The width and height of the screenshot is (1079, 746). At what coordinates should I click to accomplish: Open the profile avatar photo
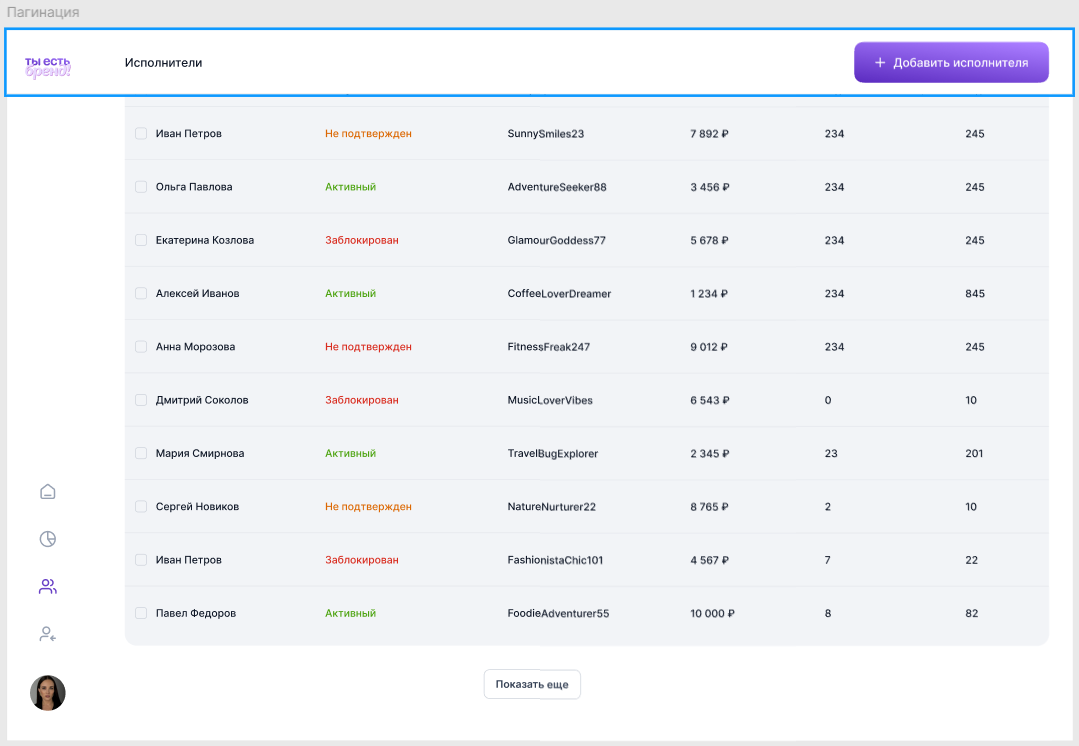(48, 693)
